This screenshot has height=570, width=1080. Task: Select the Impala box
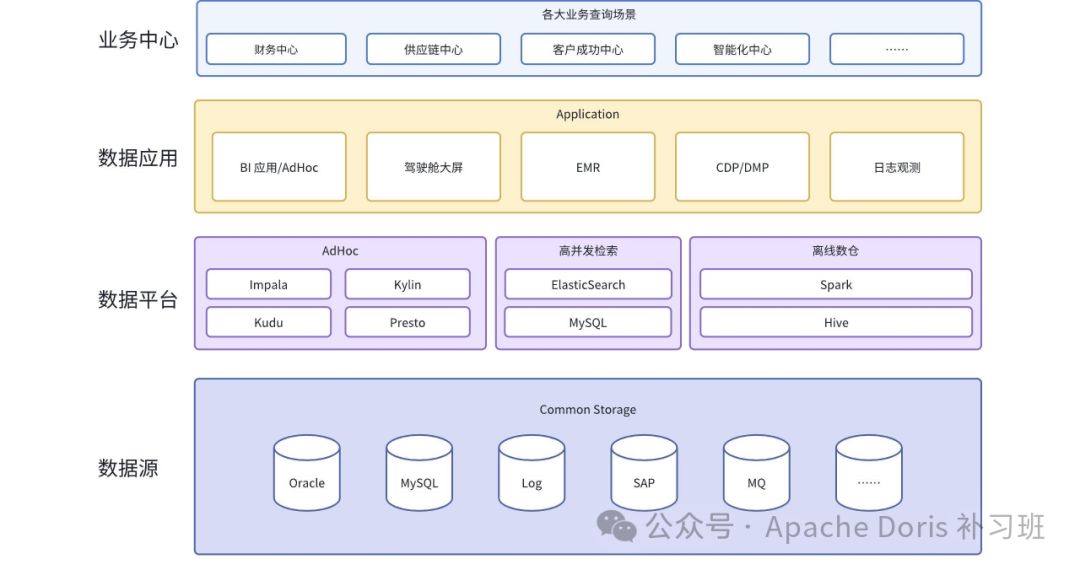[269, 284]
